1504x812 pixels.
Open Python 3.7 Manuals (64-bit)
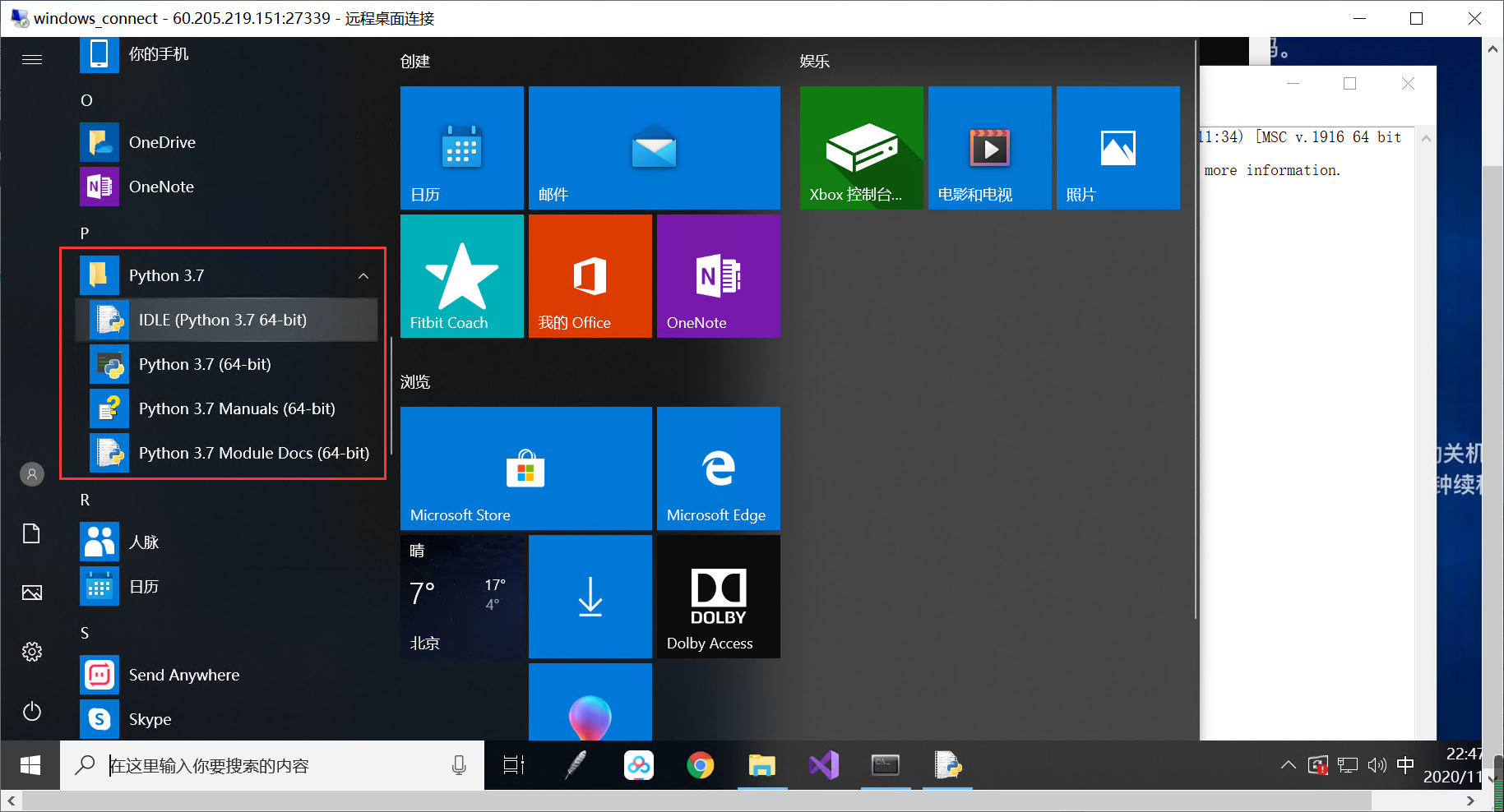click(x=227, y=408)
